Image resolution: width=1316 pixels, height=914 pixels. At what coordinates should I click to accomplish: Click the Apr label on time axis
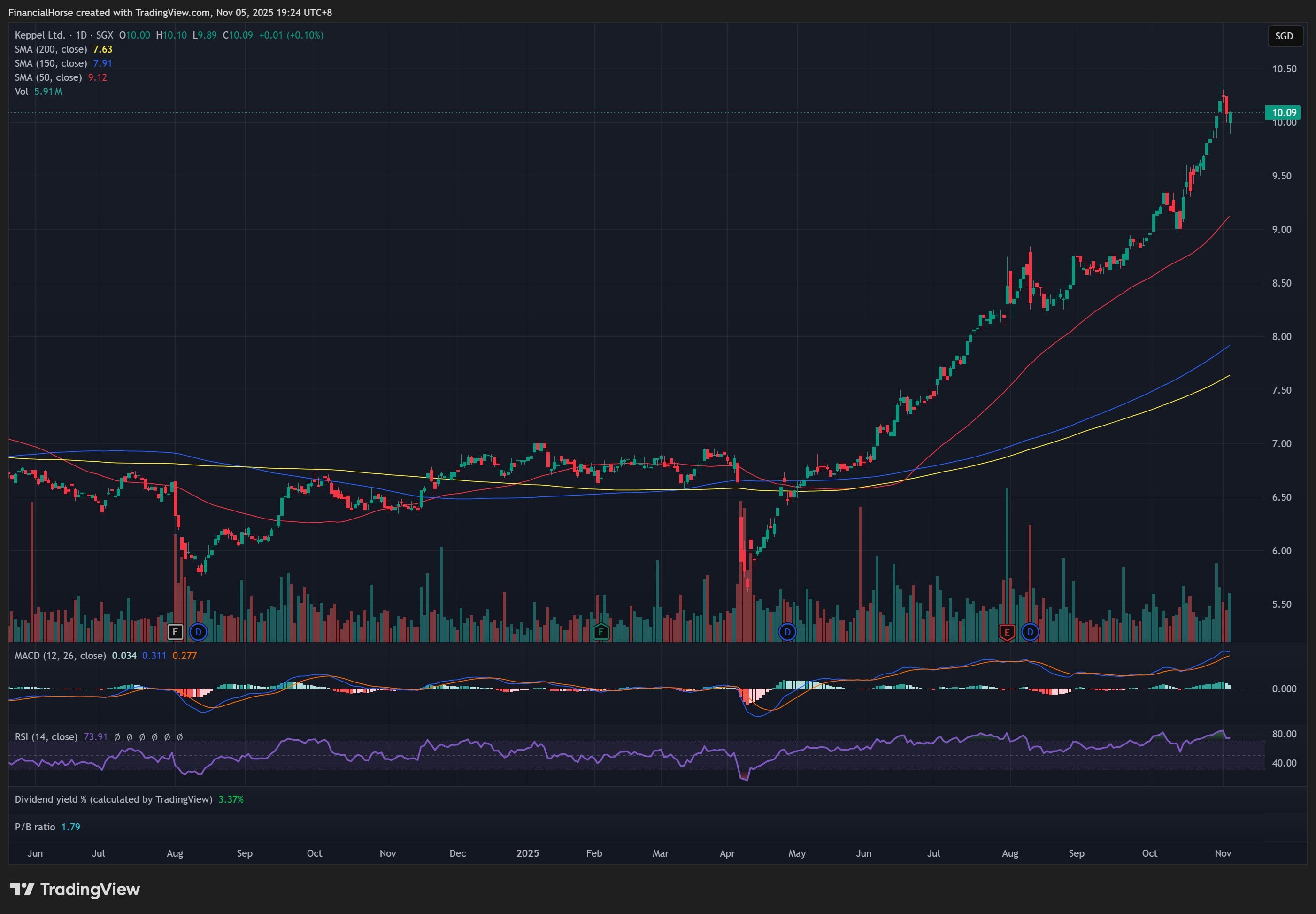point(727,853)
